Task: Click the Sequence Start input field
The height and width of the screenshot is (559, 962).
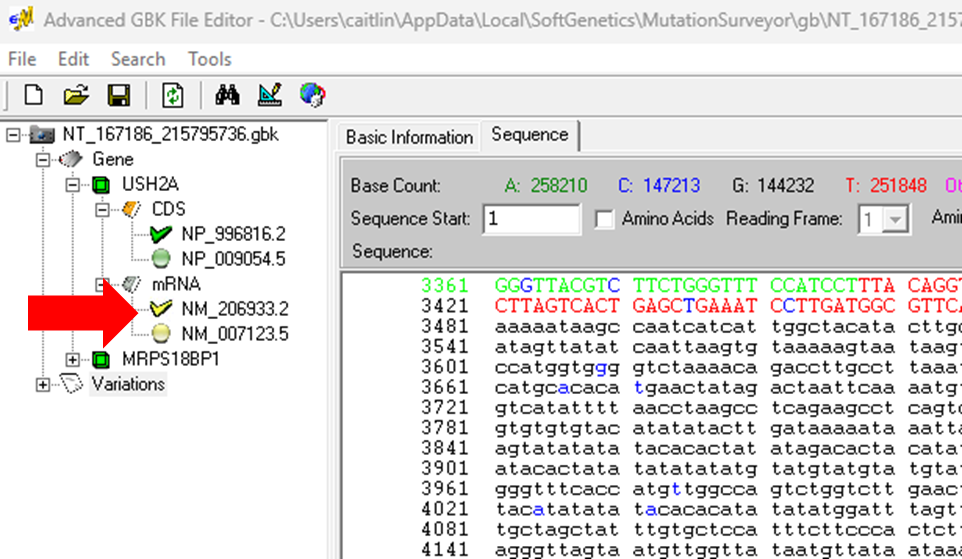Action: [531, 219]
